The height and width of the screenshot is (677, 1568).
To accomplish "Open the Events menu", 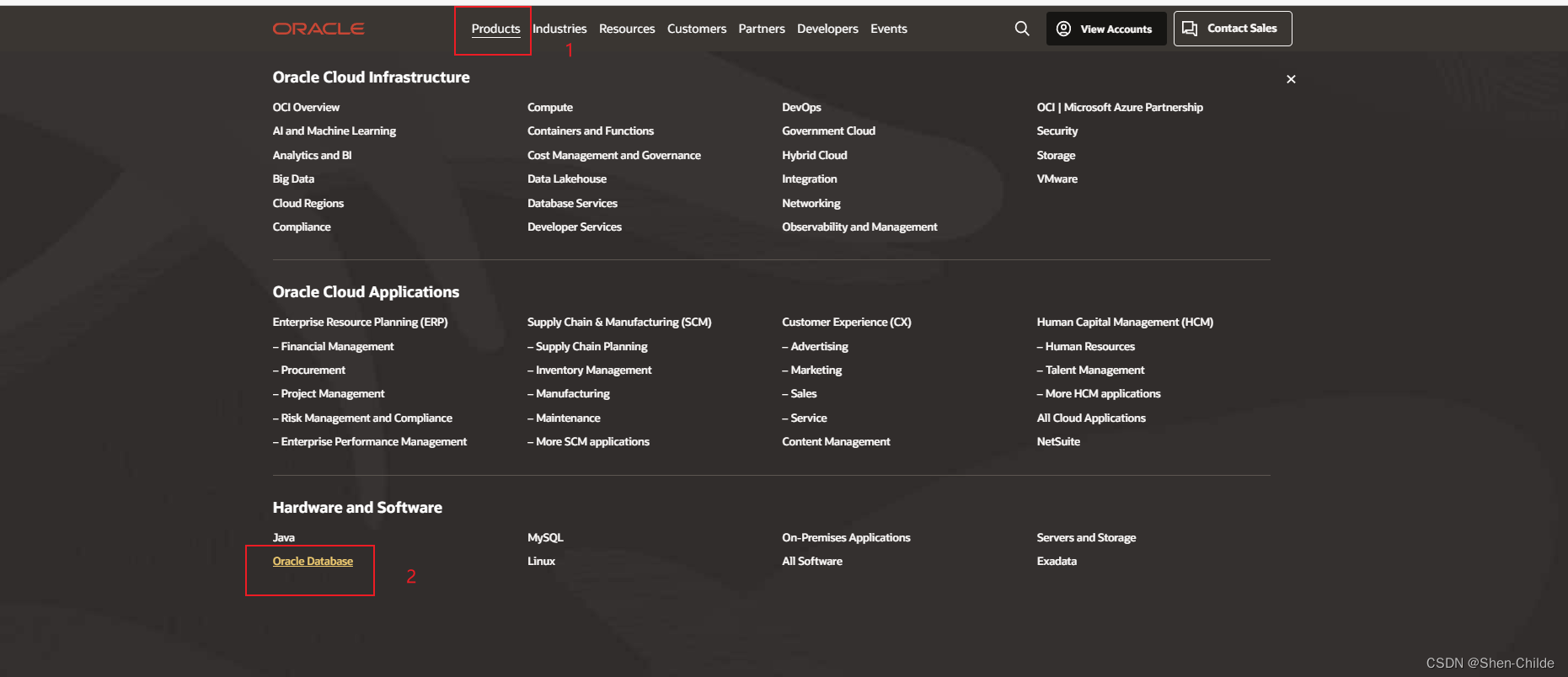I will (889, 29).
